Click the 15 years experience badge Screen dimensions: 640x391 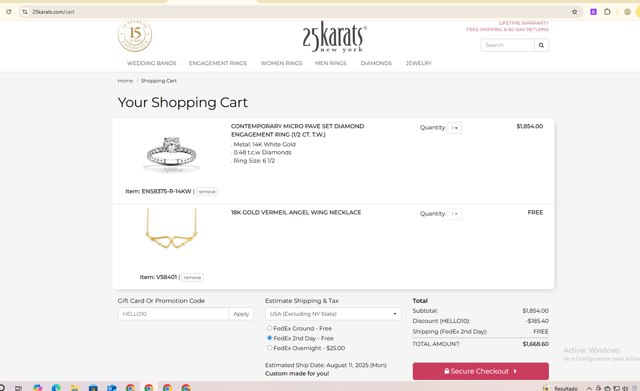pyautogui.click(x=135, y=35)
